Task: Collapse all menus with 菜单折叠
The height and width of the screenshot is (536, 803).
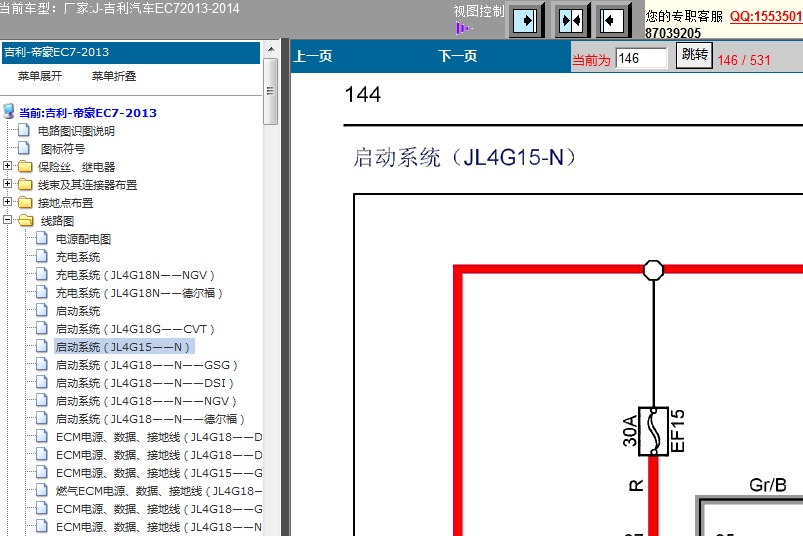Action: 114,76
